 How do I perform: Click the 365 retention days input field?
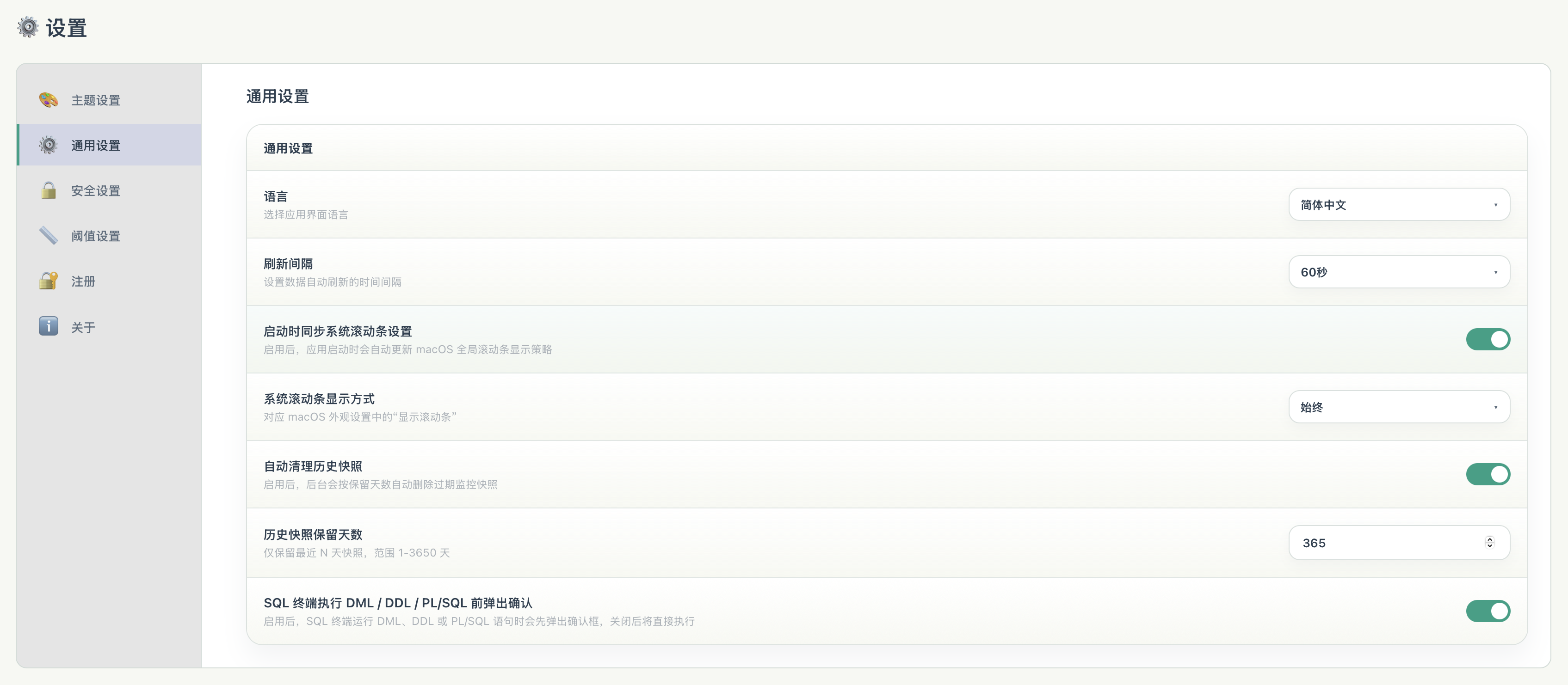1399,543
